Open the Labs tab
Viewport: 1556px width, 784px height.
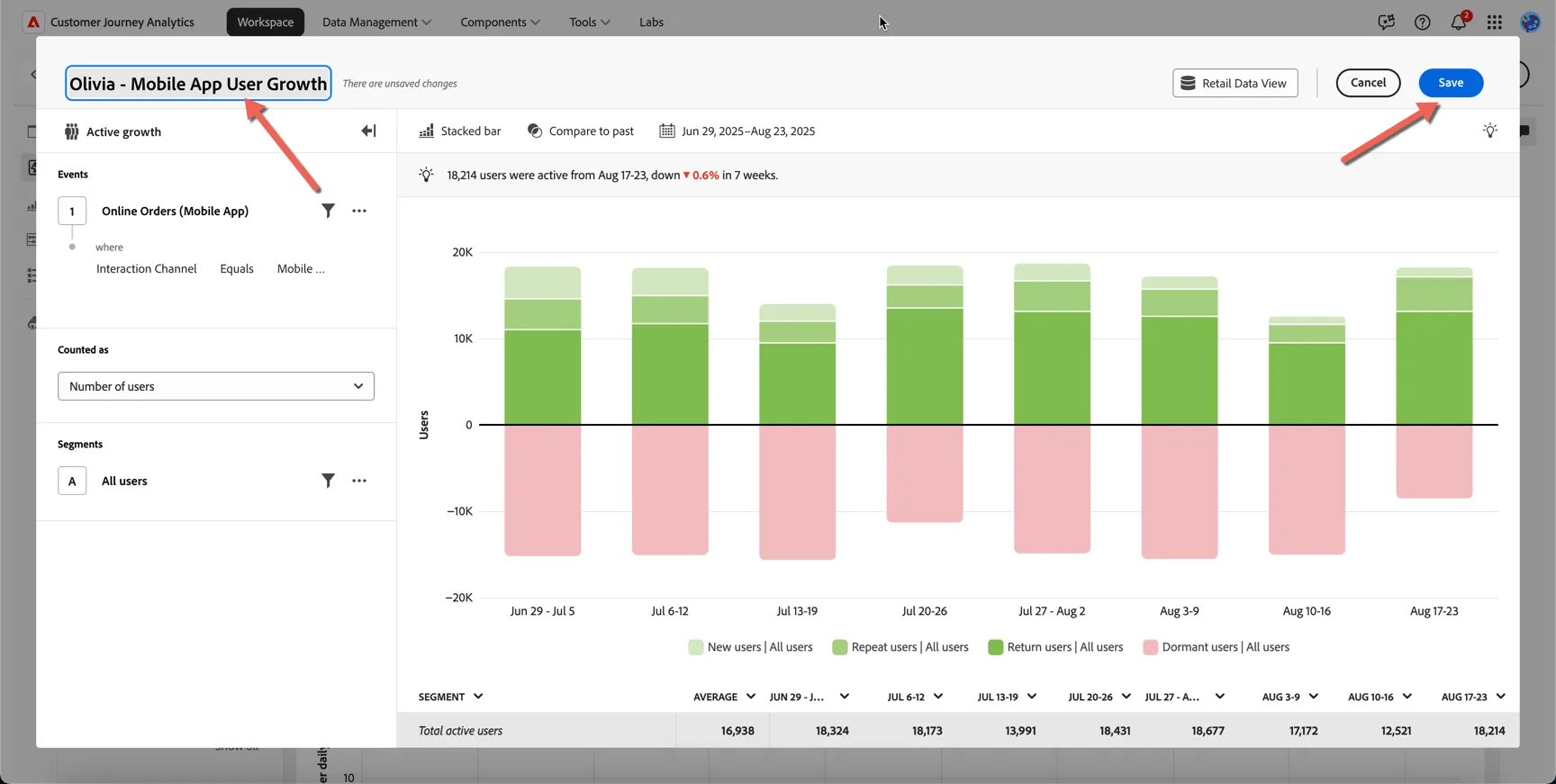[x=651, y=22]
